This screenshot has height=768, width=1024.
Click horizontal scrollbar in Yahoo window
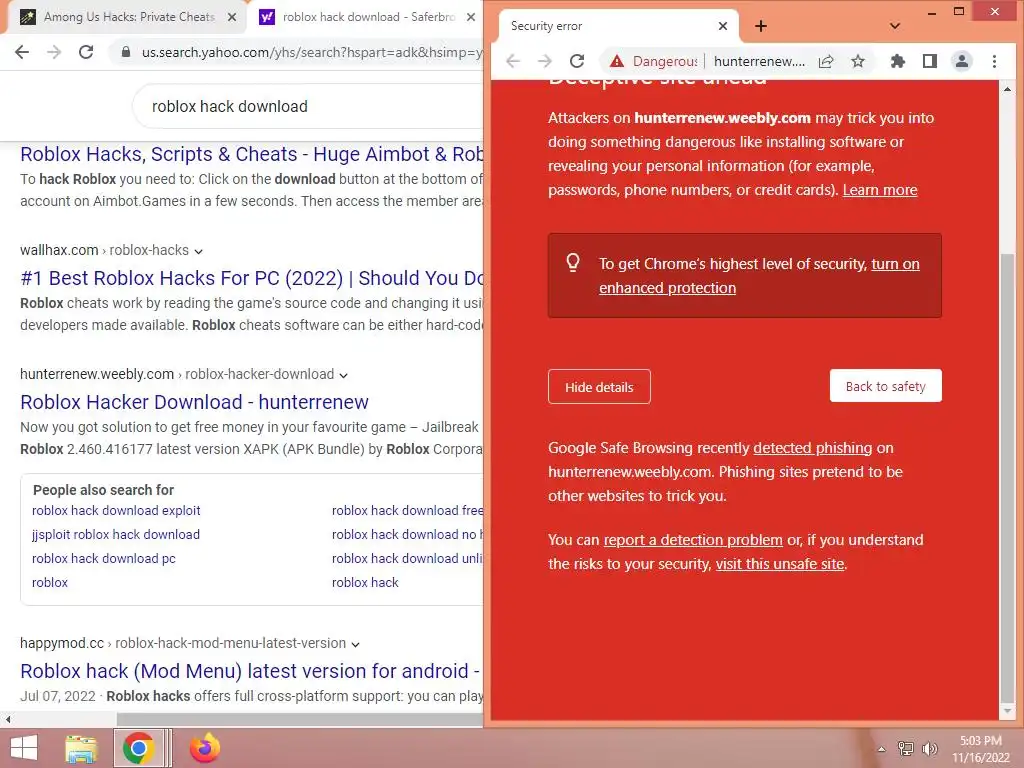pyautogui.click(x=299, y=719)
